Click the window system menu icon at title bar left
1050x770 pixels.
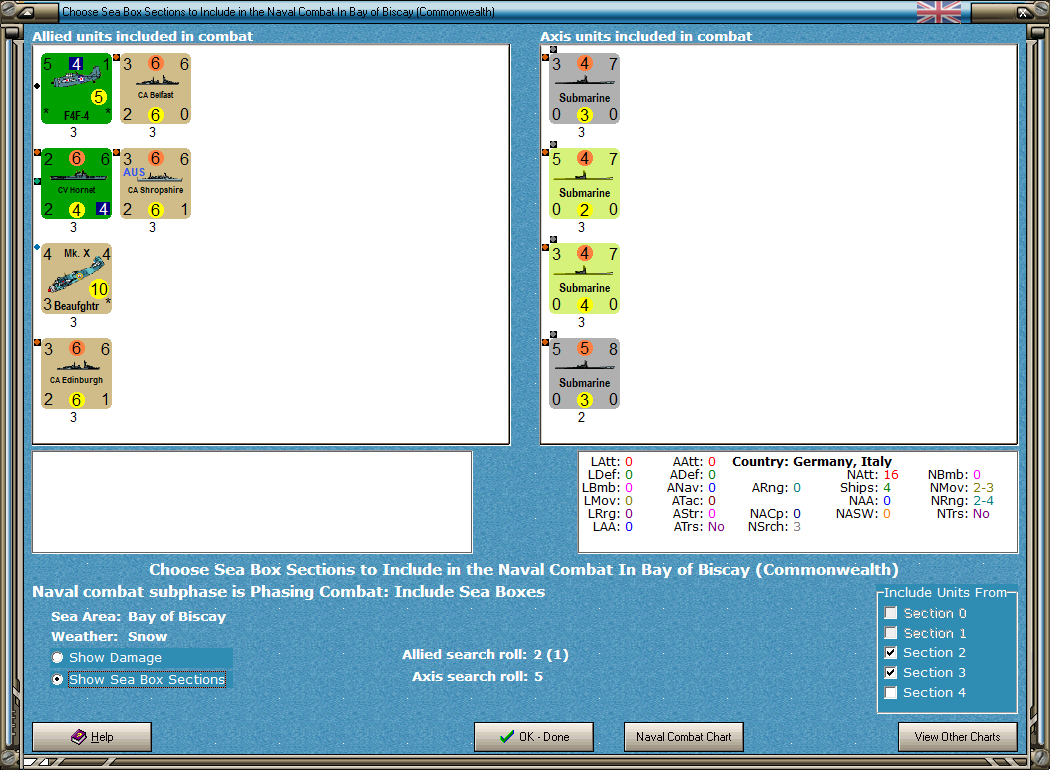click(x=26, y=11)
